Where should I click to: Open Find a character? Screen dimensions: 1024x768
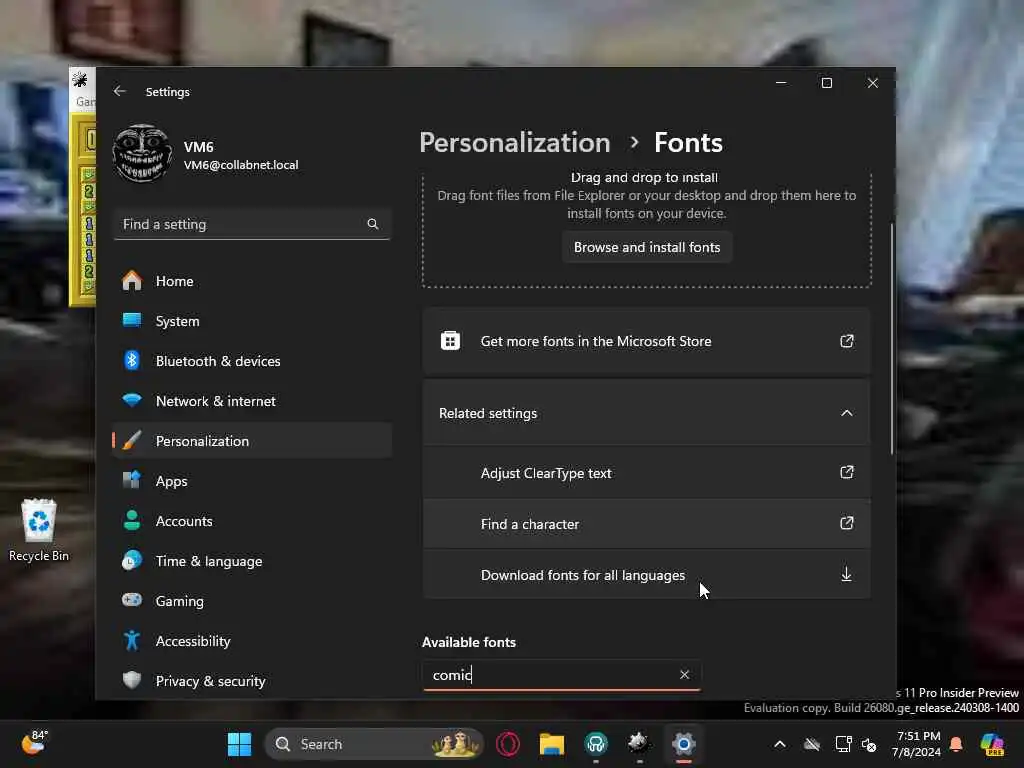[647, 524]
